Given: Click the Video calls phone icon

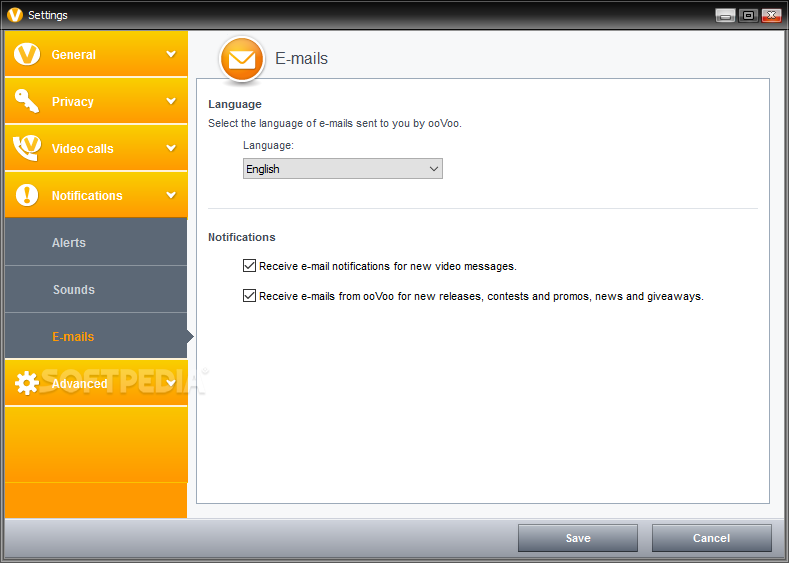Looking at the screenshot, I should pos(27,148).
